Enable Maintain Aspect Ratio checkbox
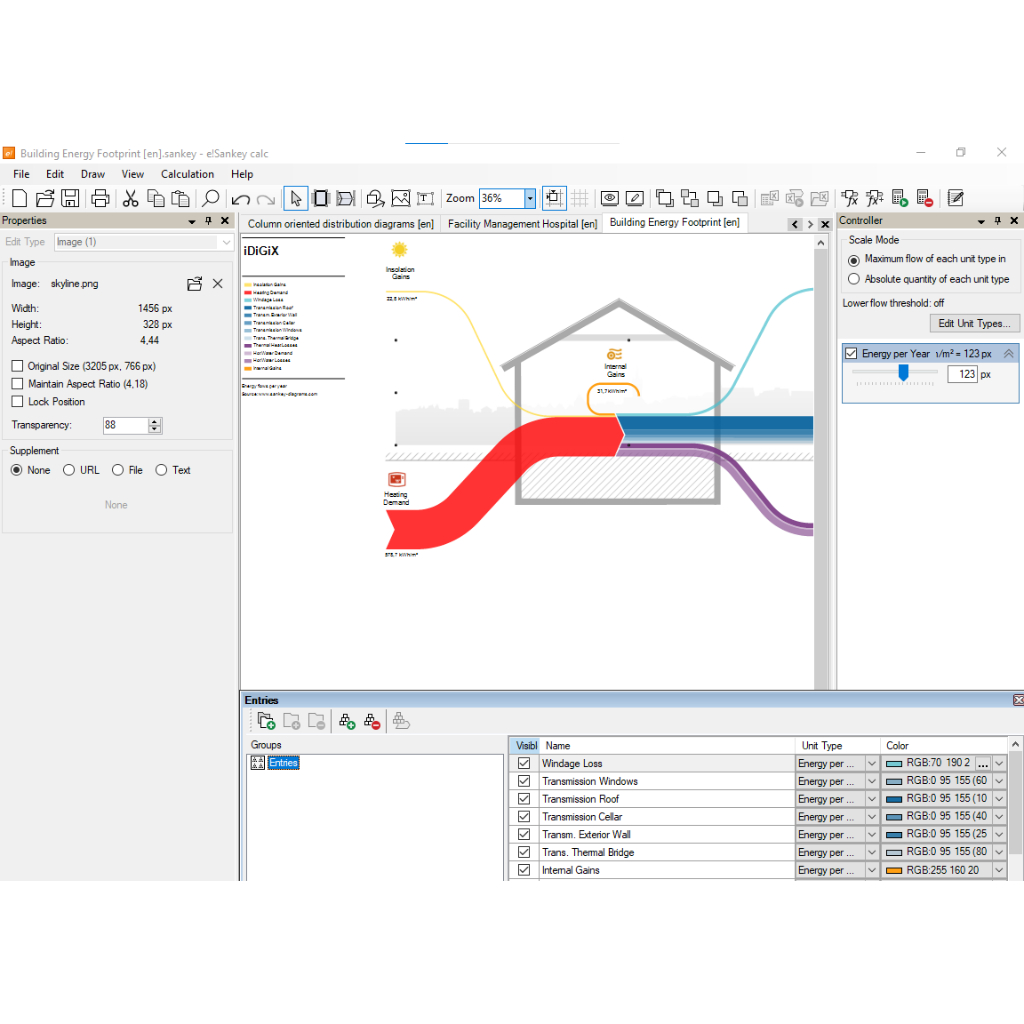Viewport: 1024px width, 1024px height. pyautogui.click(x=17, y=383)
